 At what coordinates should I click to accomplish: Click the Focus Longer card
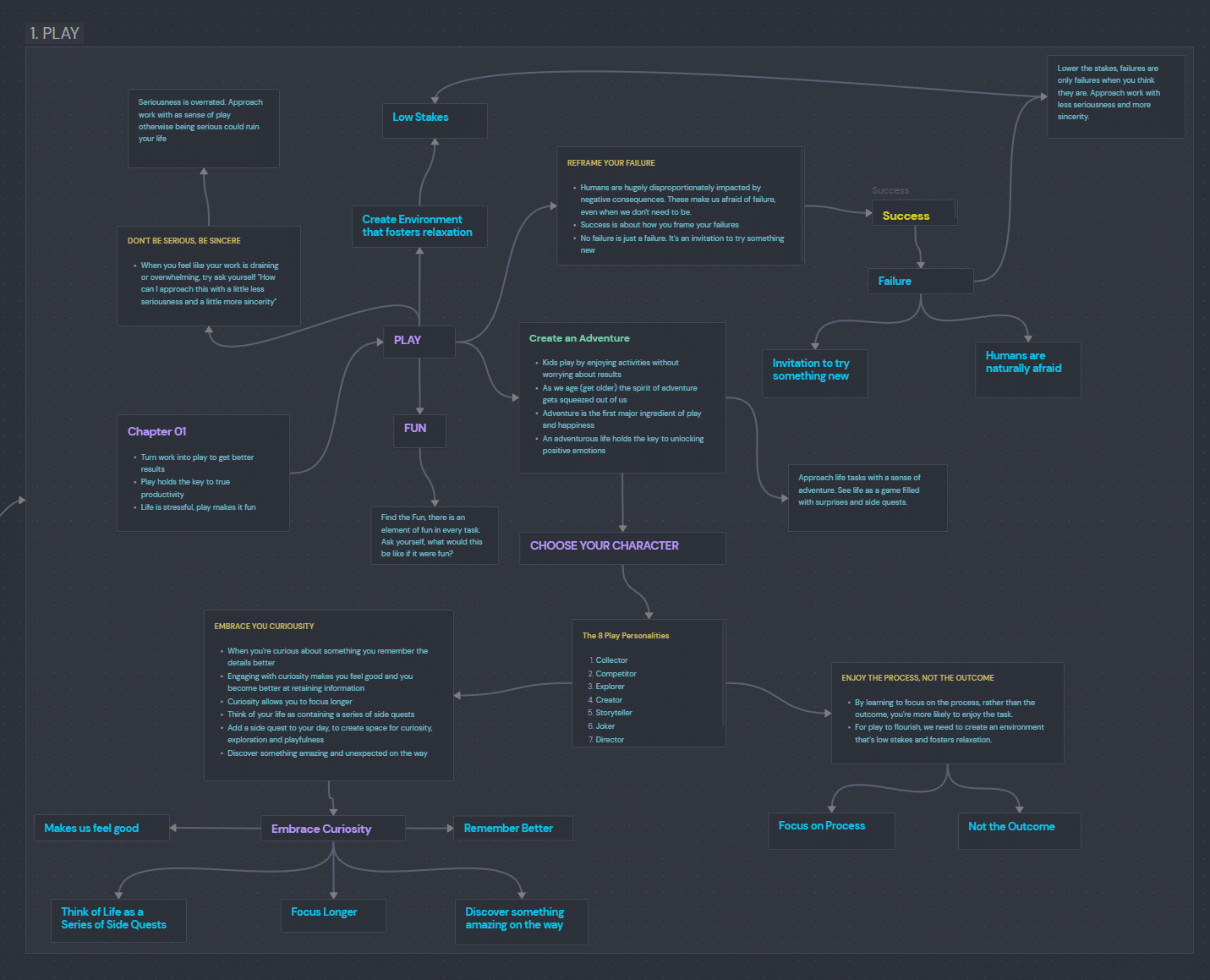(x=333, y=915)
